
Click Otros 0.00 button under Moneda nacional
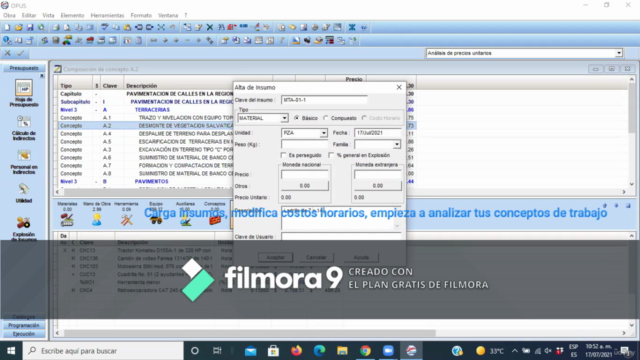pyautogui.click(x=304, y=186)
